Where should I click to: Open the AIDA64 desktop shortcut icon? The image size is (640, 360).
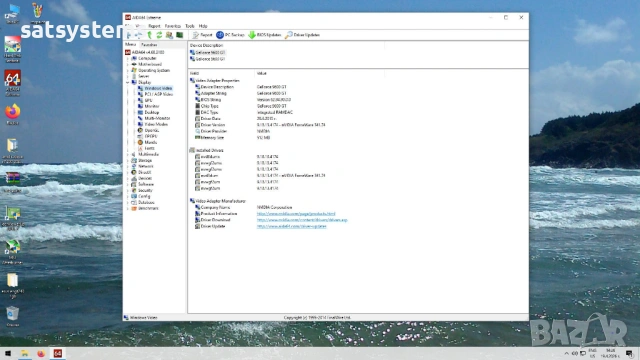13,83
